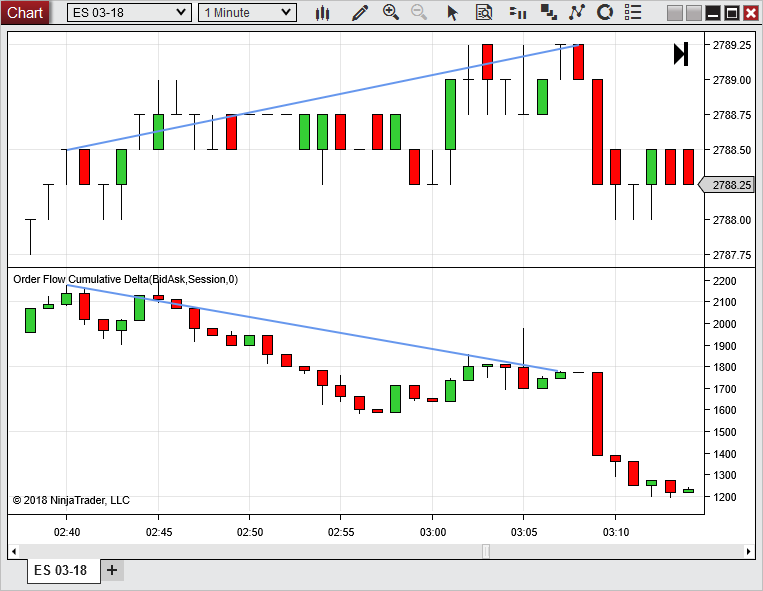Open the Indicators icon
This screenshot has height=591, width=763.
click(x=548, y=13)
